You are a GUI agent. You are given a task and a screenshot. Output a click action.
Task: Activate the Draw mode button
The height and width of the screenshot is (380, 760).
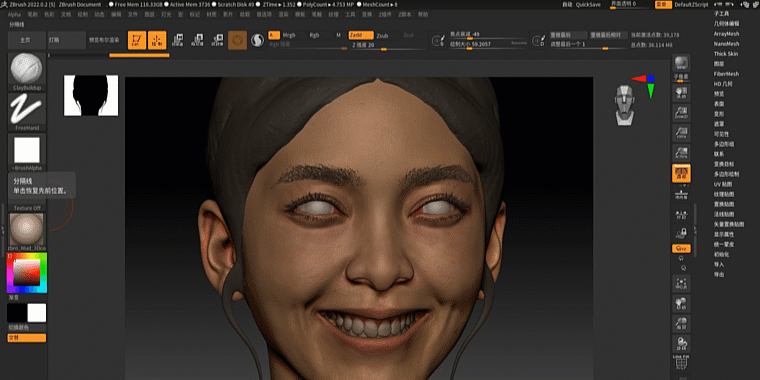tap(157, 40)
